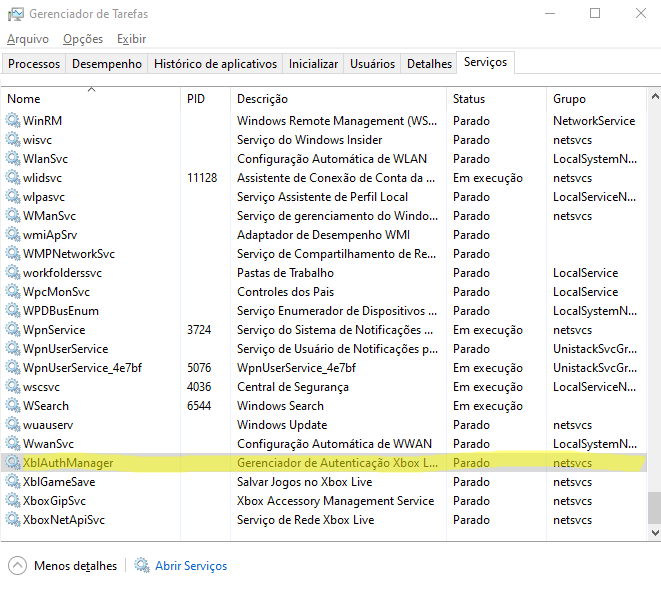
Task: Click Adaptador de Desempenho WMI description
Action: pos(323,235)
